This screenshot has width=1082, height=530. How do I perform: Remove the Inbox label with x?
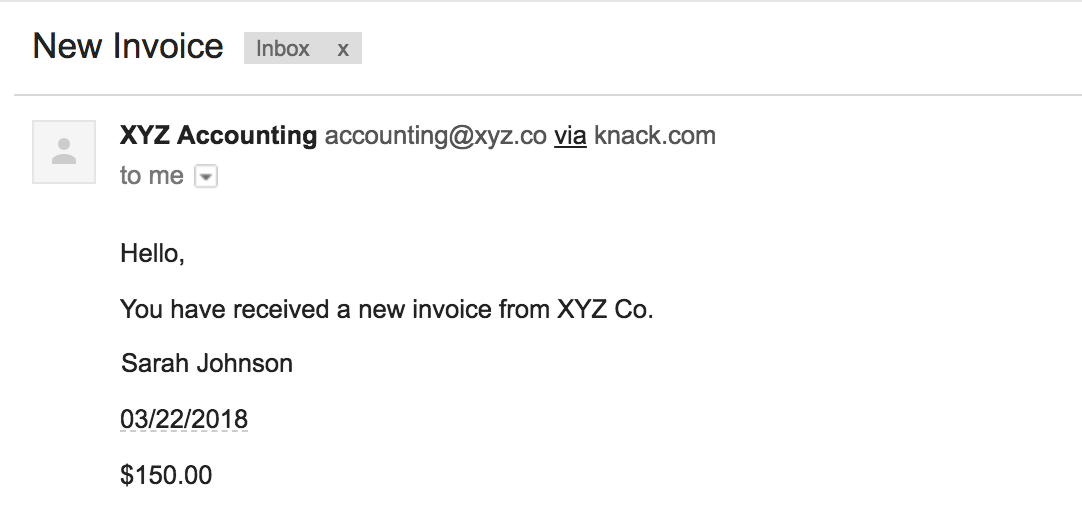pos(343,49)
